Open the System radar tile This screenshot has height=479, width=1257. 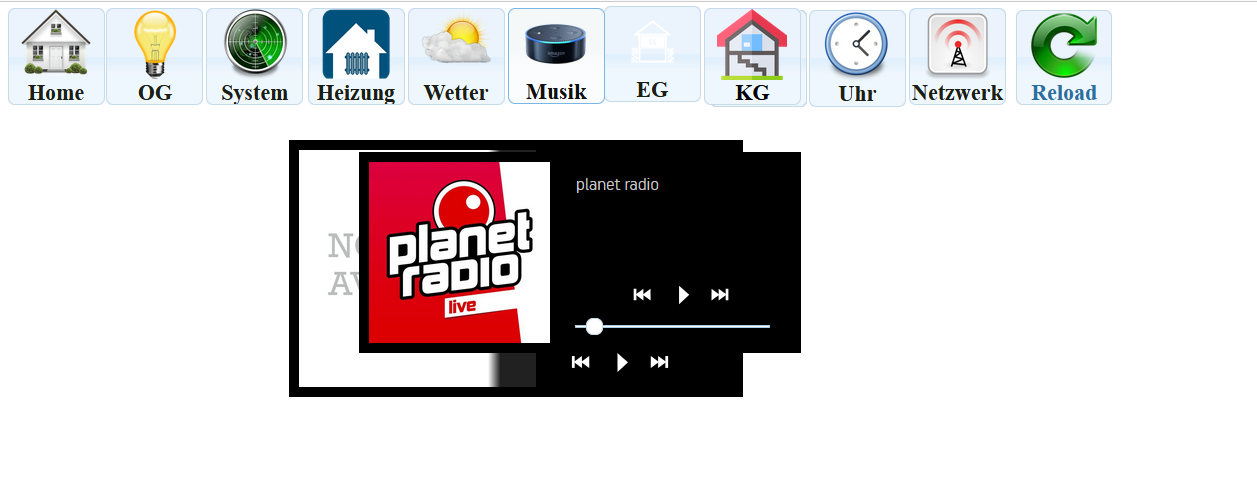pos(254,56)
